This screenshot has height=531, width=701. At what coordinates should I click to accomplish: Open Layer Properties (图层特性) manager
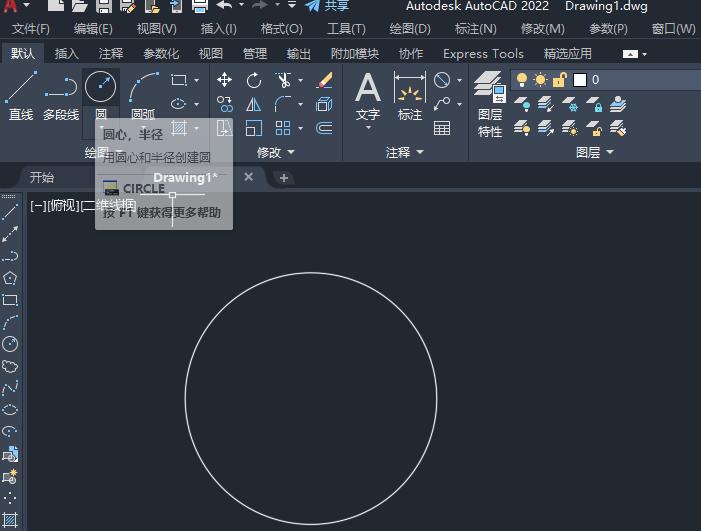[490, 104]
